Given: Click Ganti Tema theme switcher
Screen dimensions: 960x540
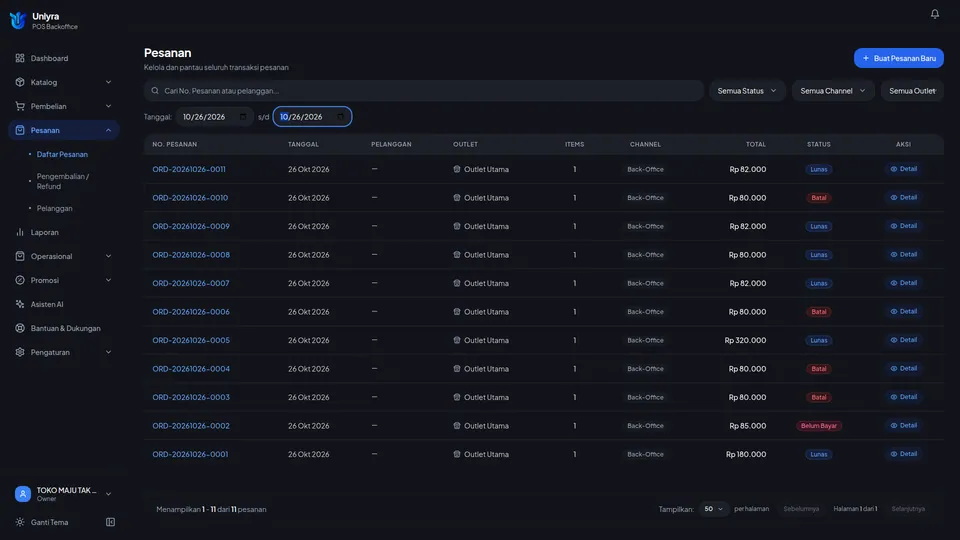Looking at the screenshot, I should tap(50, 522).
